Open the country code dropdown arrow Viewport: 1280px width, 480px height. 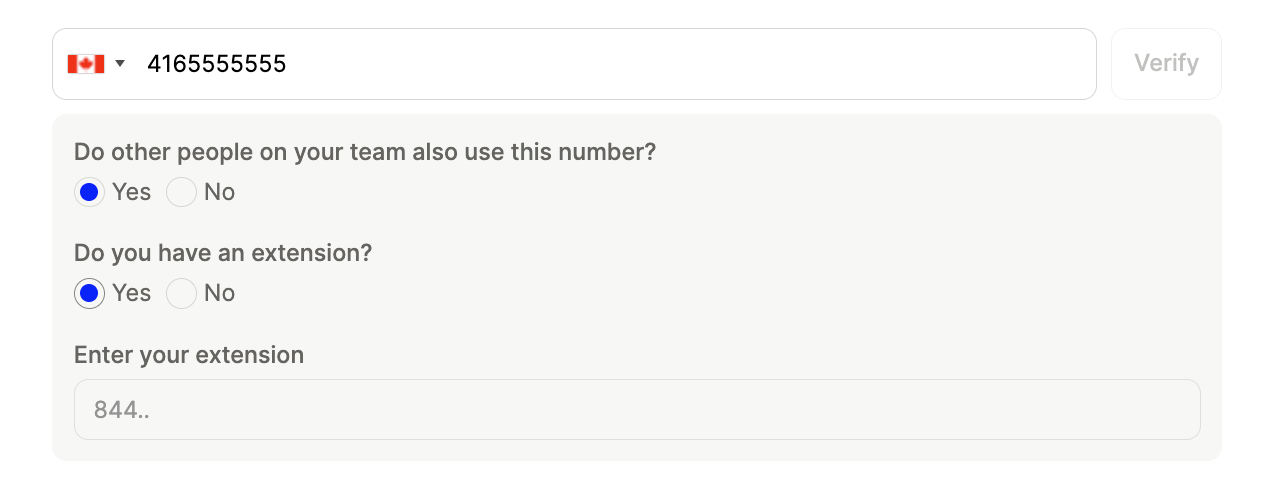[120, 64]
